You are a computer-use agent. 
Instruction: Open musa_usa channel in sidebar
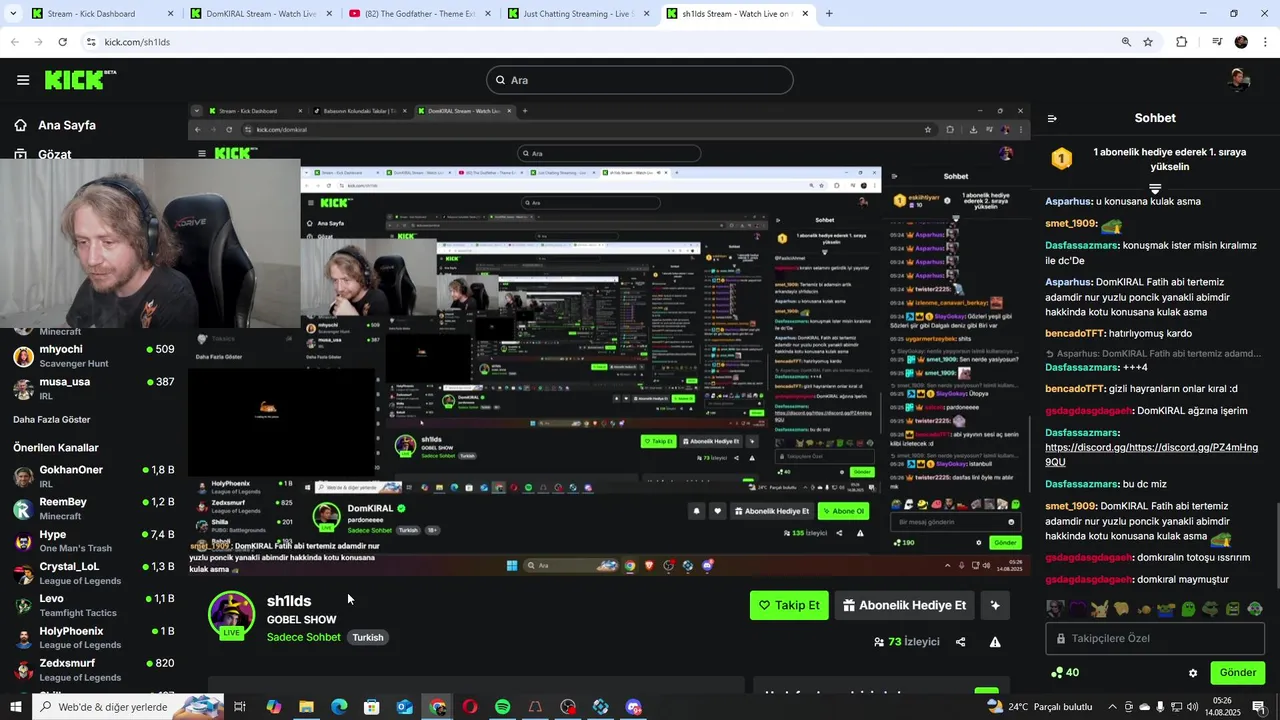coord(92,388)
